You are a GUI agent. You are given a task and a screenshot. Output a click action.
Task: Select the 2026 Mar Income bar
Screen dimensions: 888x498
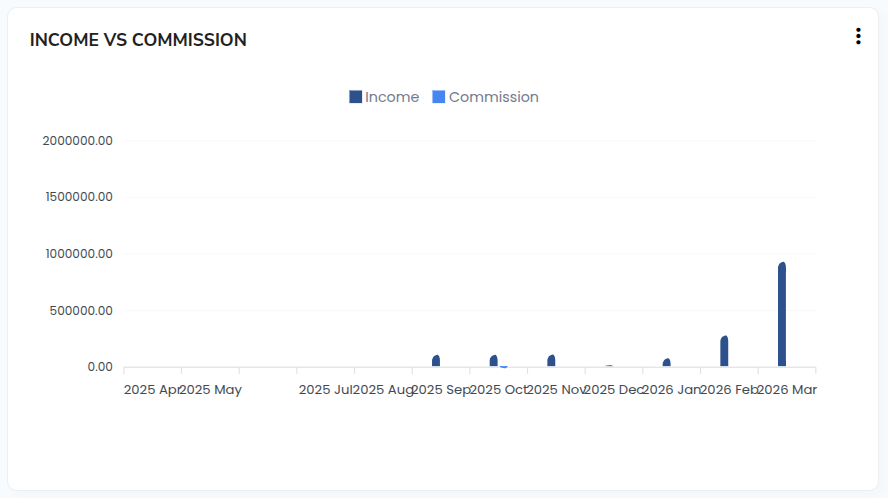[782, 315]
